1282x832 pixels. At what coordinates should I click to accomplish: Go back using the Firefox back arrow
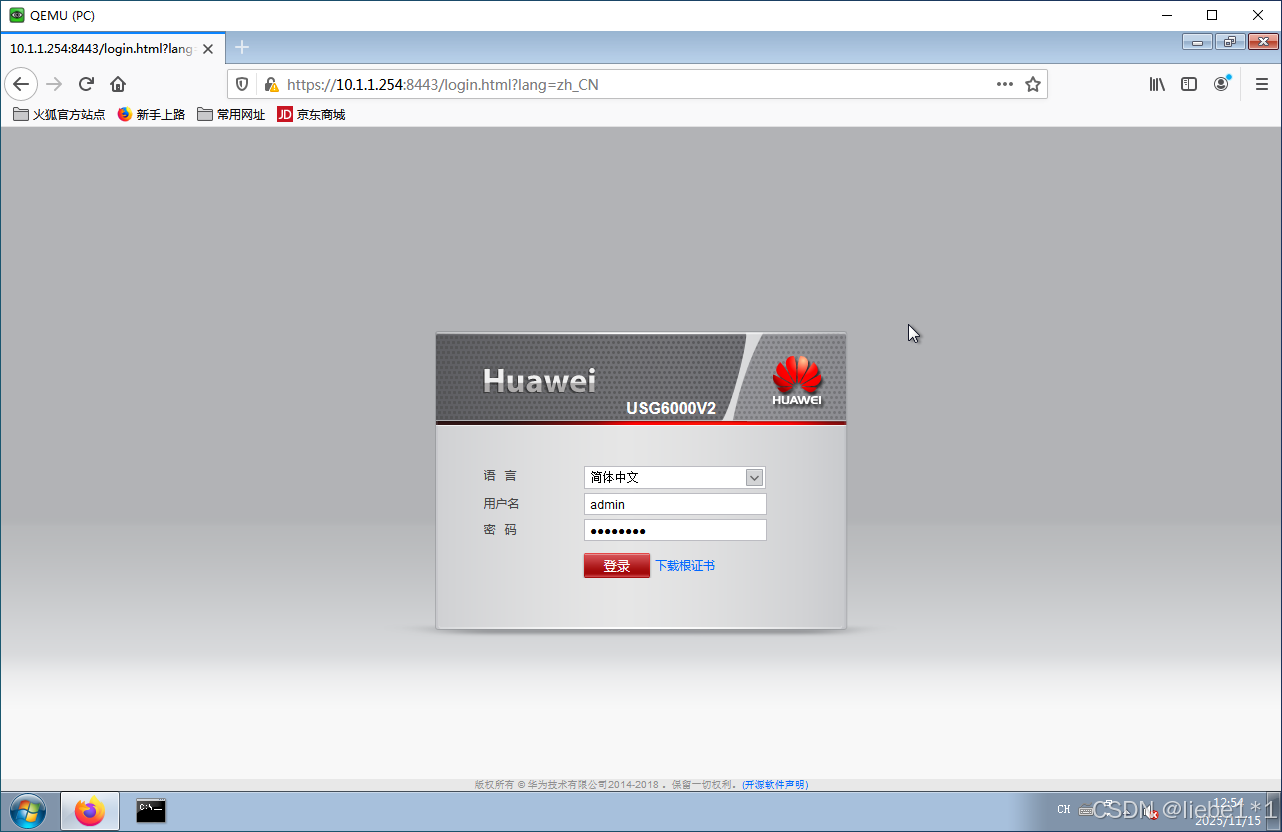pos(21,84)
